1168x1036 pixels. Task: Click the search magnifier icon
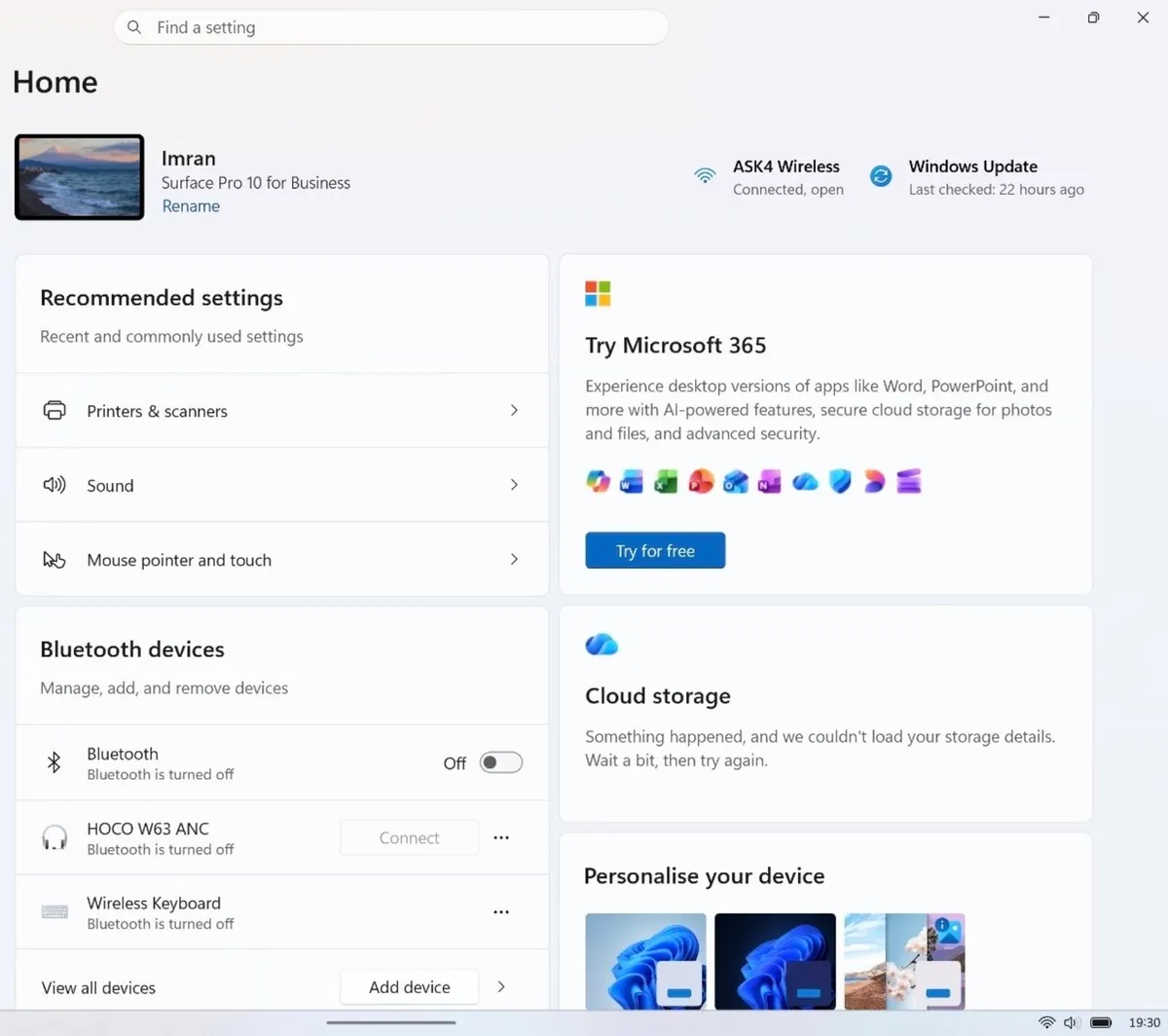point(134,27)
